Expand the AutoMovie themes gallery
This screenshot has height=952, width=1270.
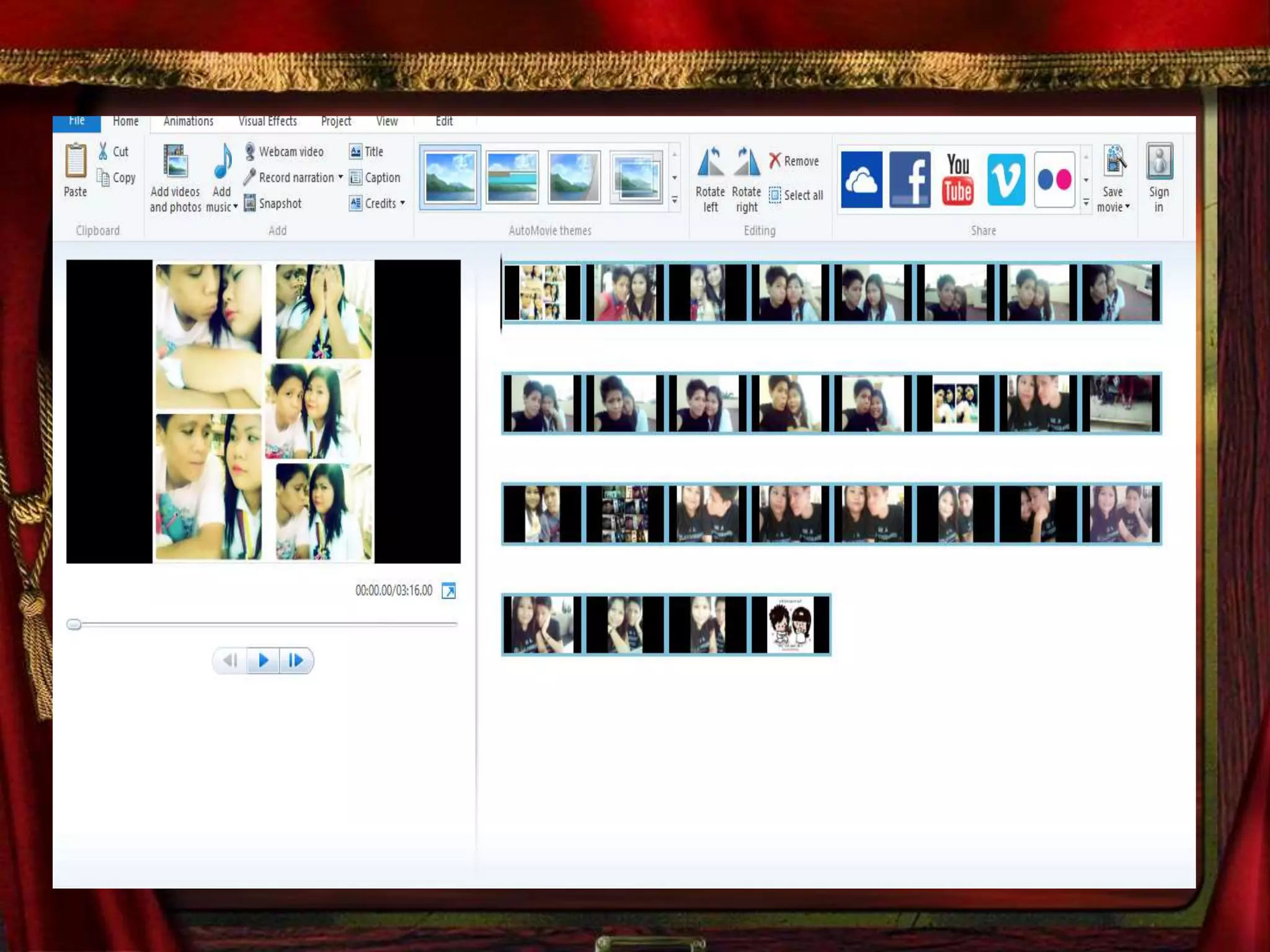click(x=674, y=201)
